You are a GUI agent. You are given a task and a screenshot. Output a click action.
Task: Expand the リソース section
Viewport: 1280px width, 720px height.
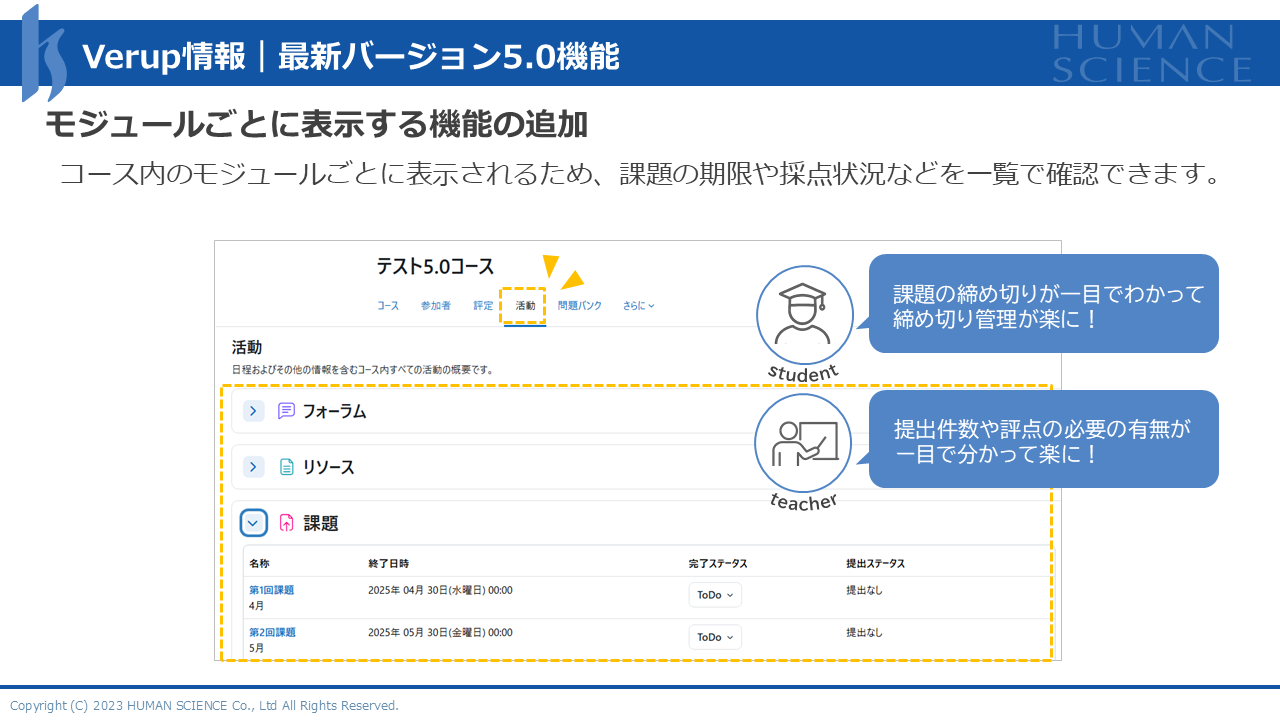pyautogui.click(x=254, y=467)
